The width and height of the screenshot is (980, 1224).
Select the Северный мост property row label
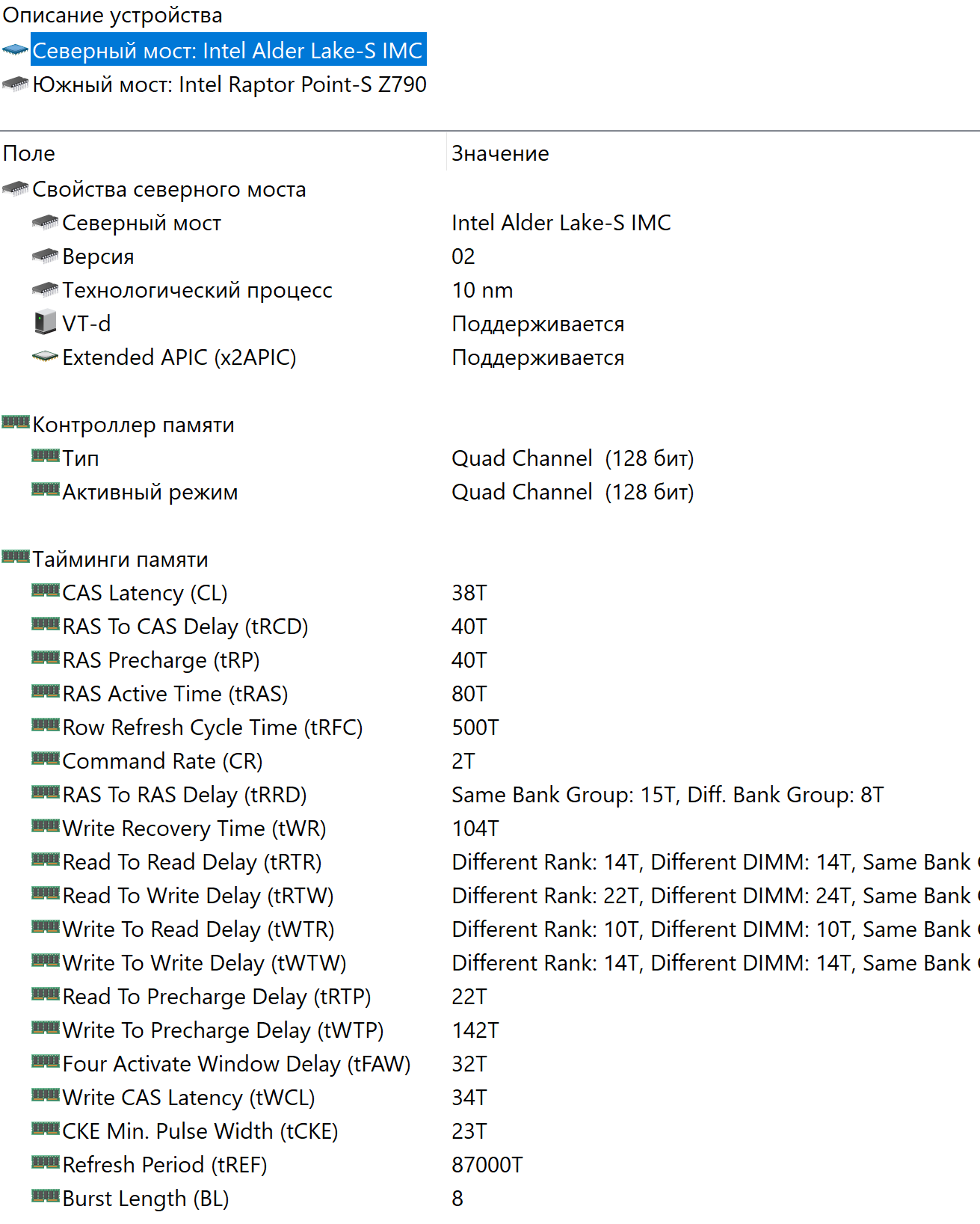(141, 223)
